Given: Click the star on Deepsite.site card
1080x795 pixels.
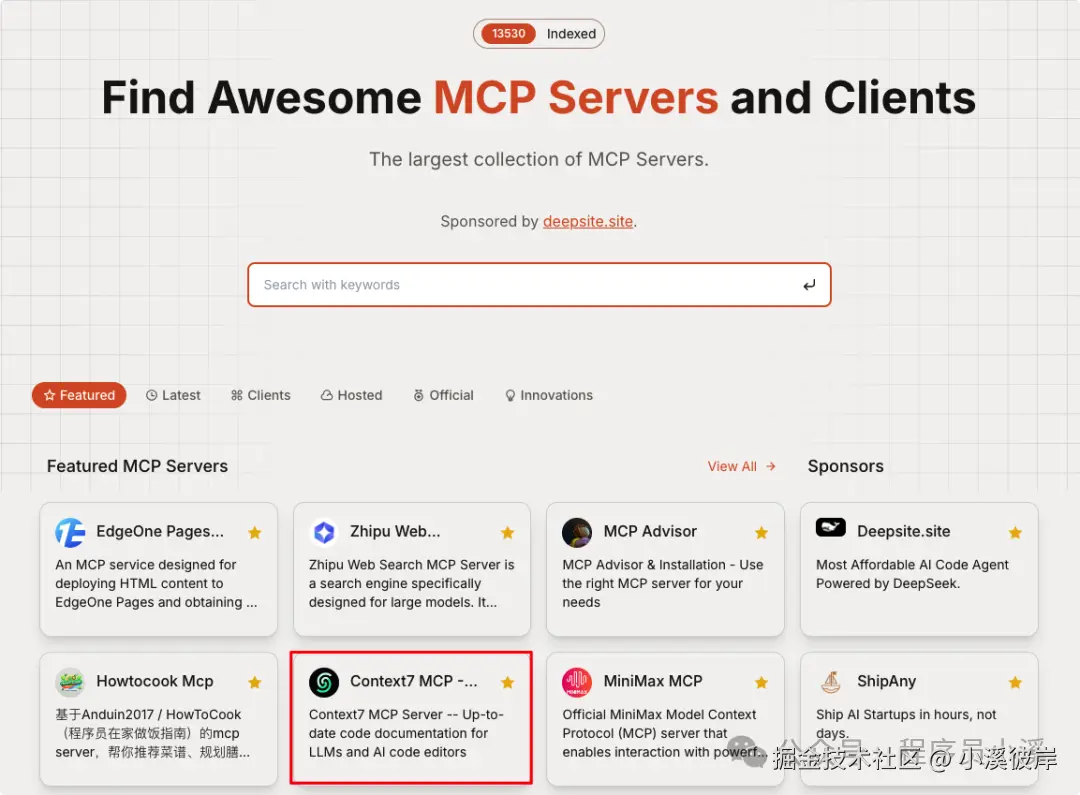Looking at the screenshot, I should (1015, 533).
